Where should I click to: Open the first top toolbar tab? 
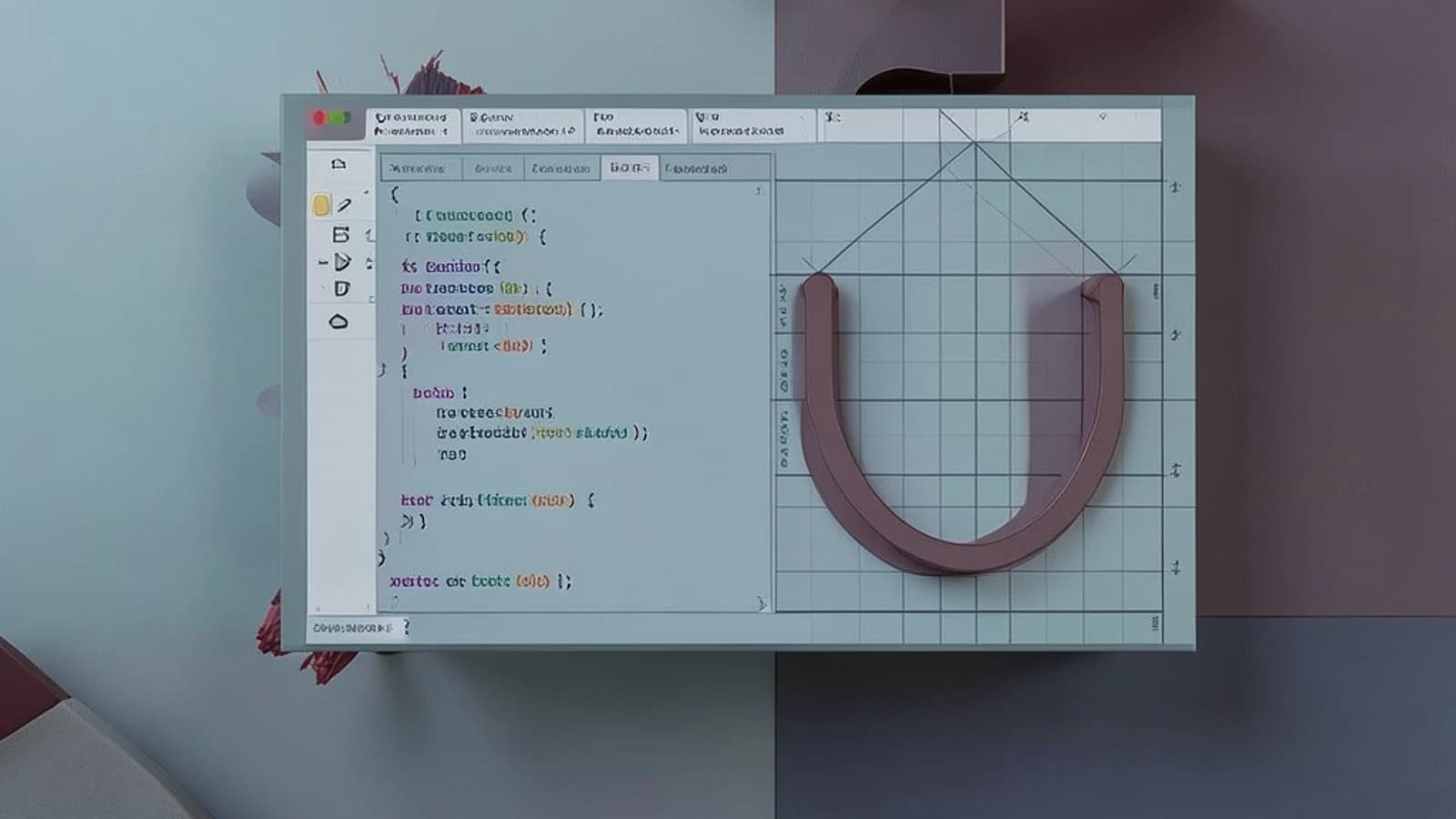pyautogui.click(x=412, y=125)
